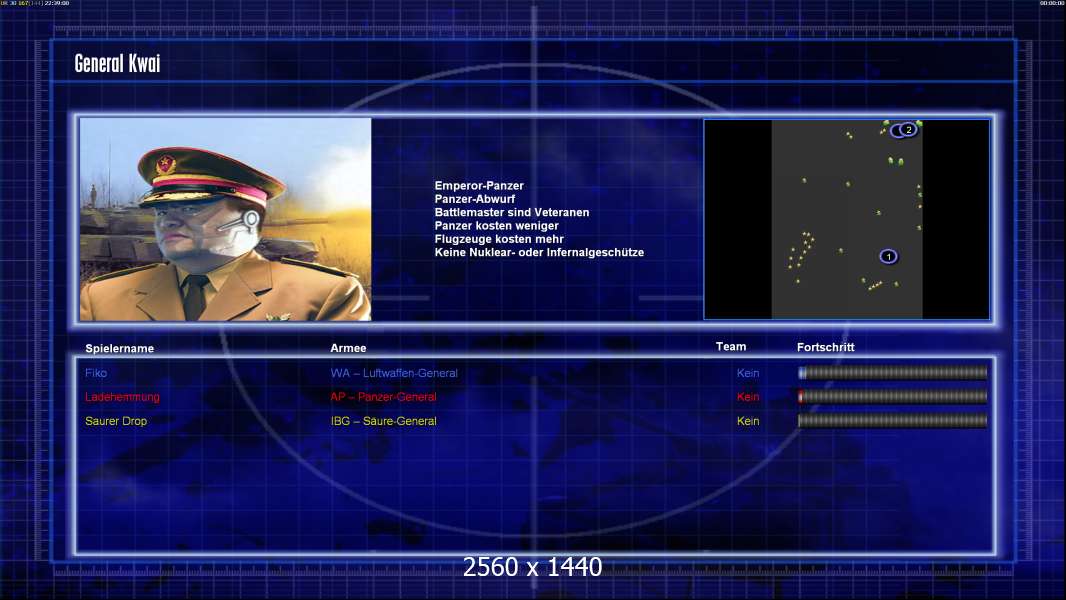
Task: Click the General Kwai portrait image
Action: [x=226, y=219]
